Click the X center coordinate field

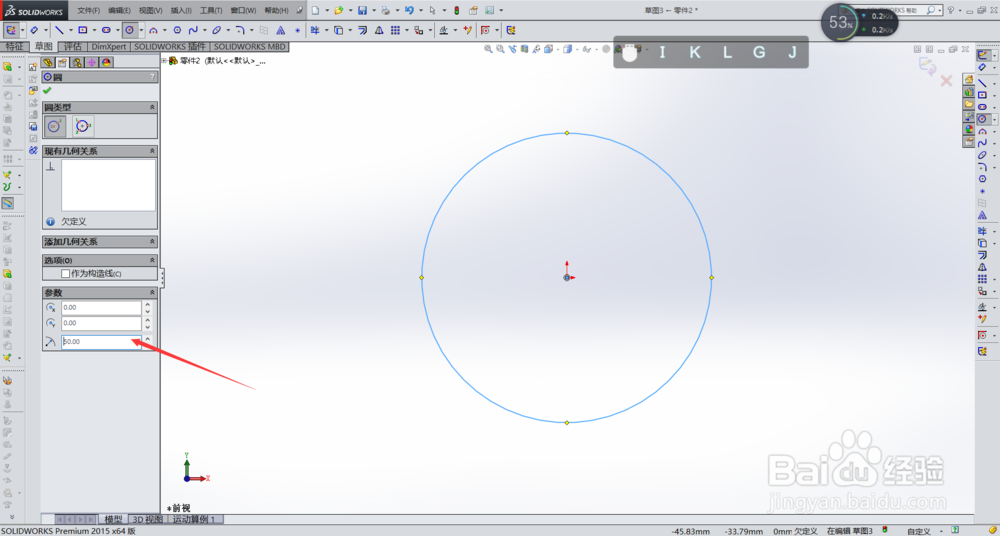pos(101,308)
